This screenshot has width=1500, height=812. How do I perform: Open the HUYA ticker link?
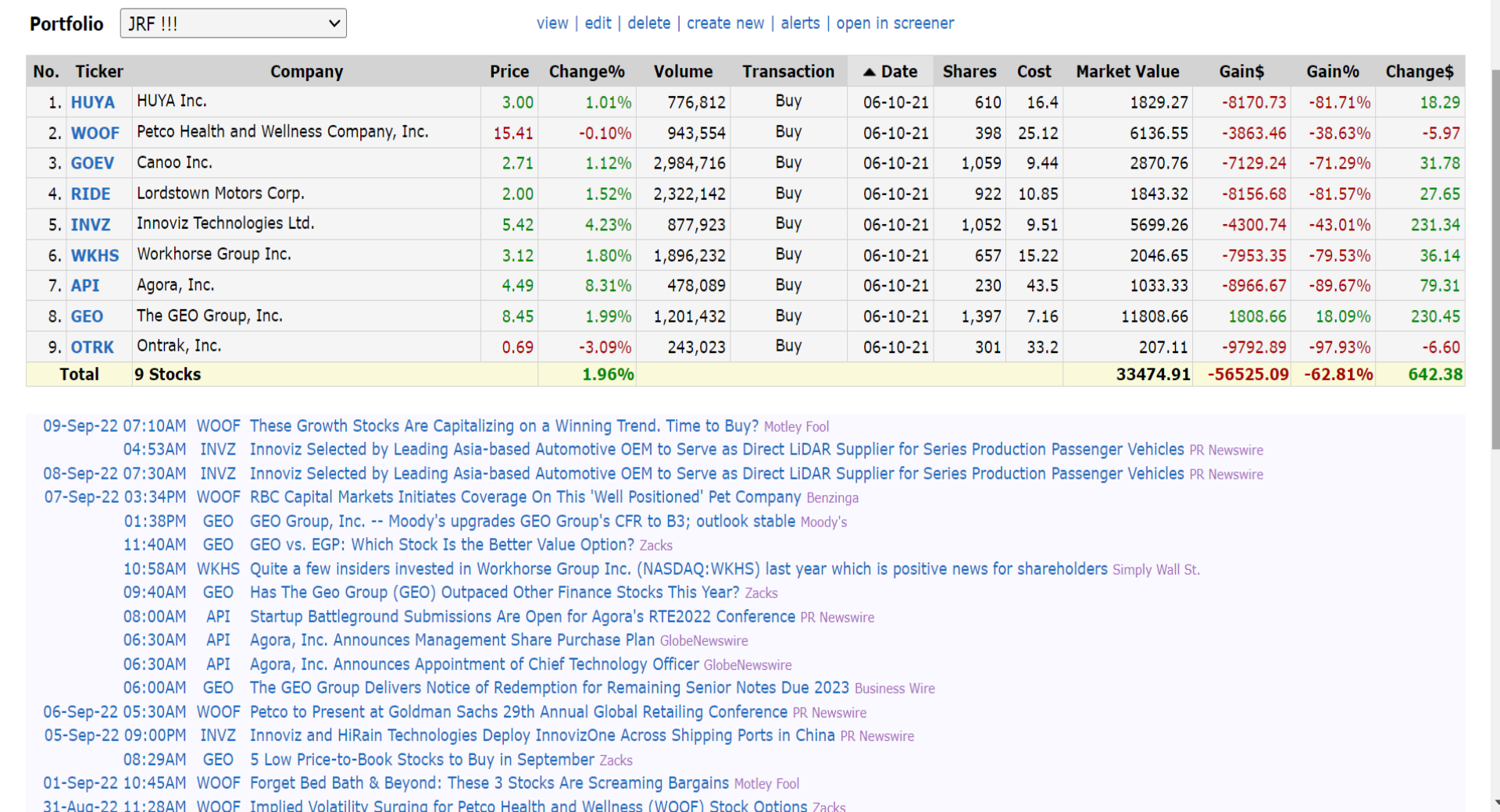coord(92,102)
